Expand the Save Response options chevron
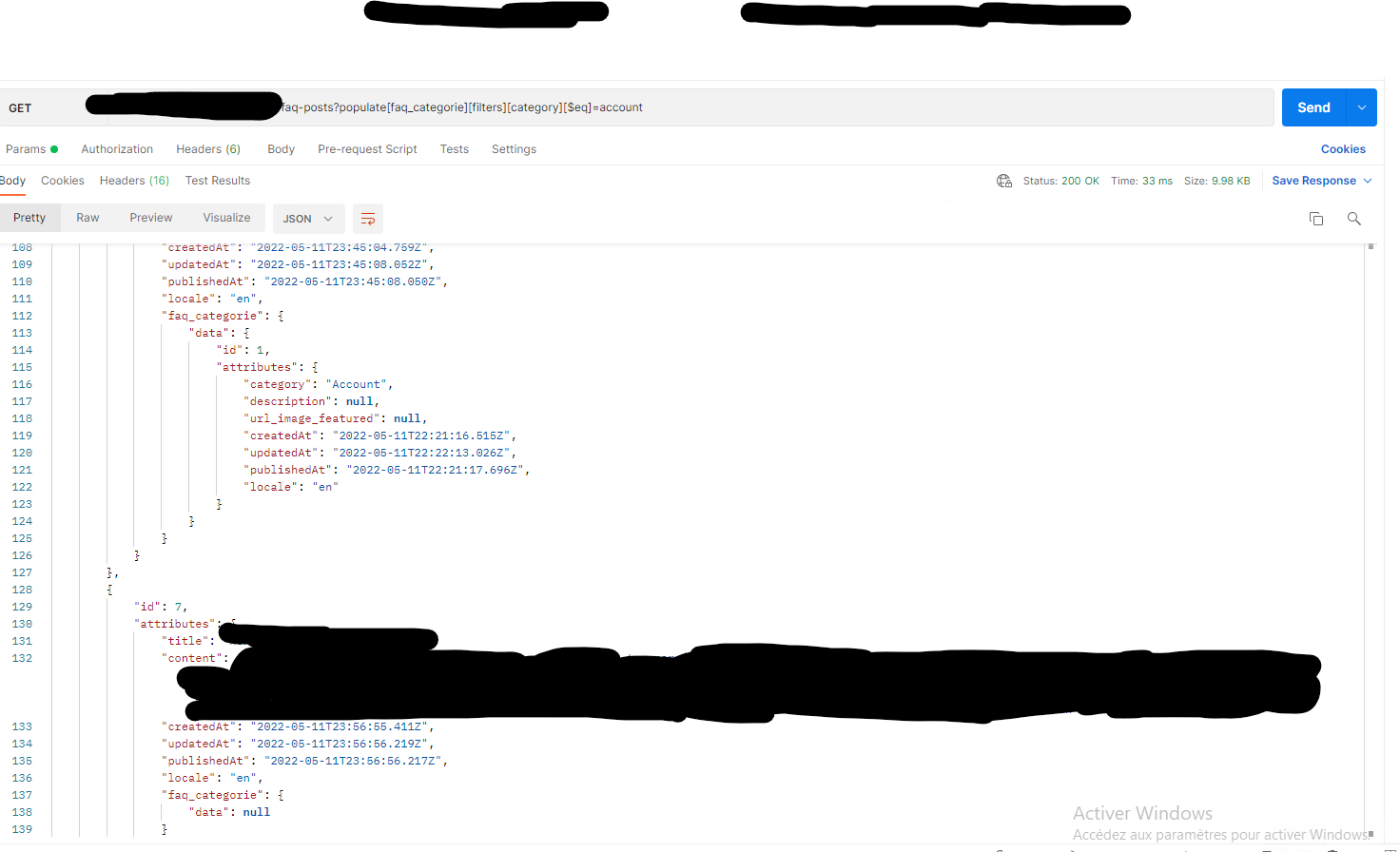 coord(1368,180)
